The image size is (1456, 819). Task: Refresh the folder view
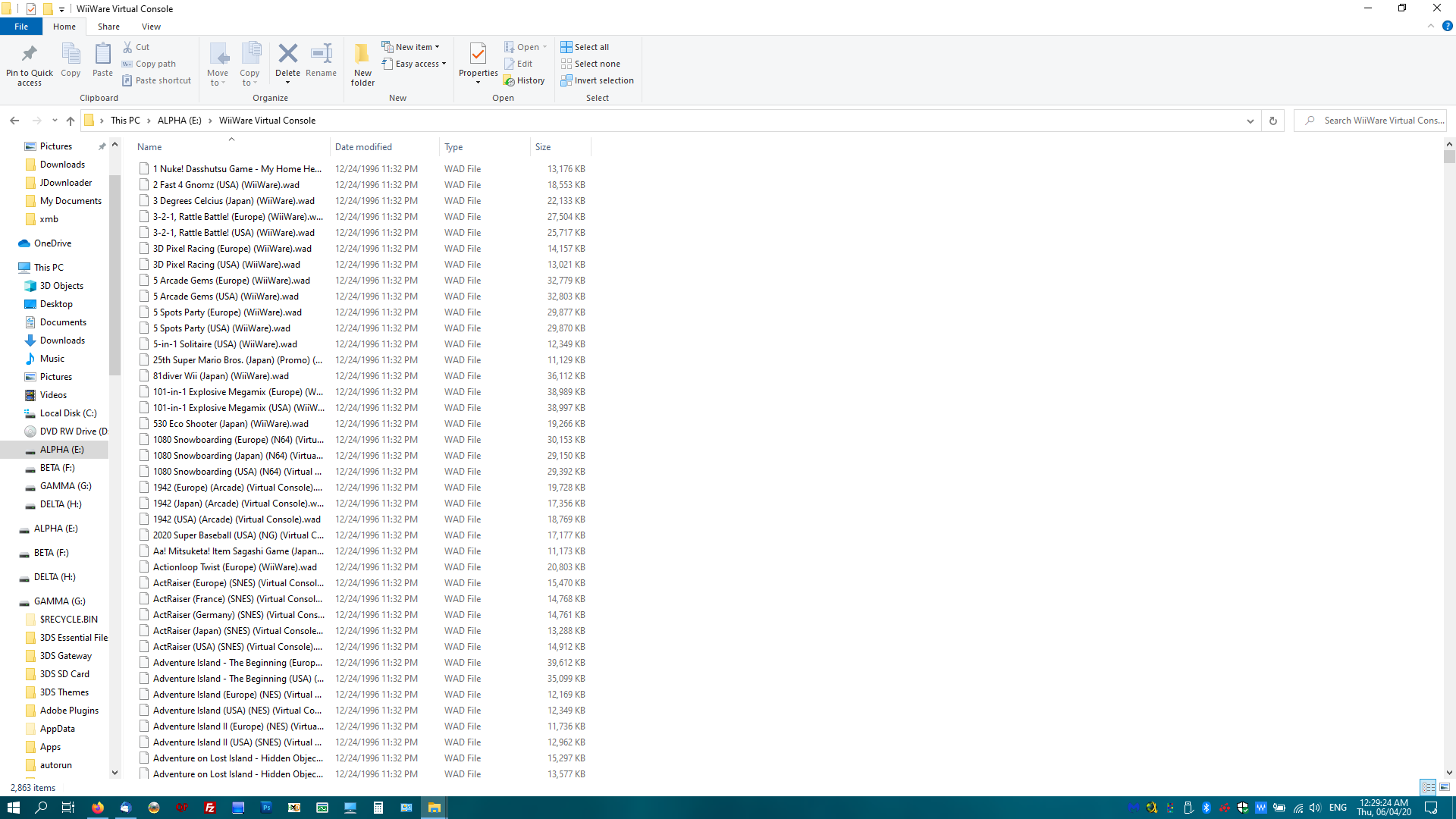pos(1273,121)
